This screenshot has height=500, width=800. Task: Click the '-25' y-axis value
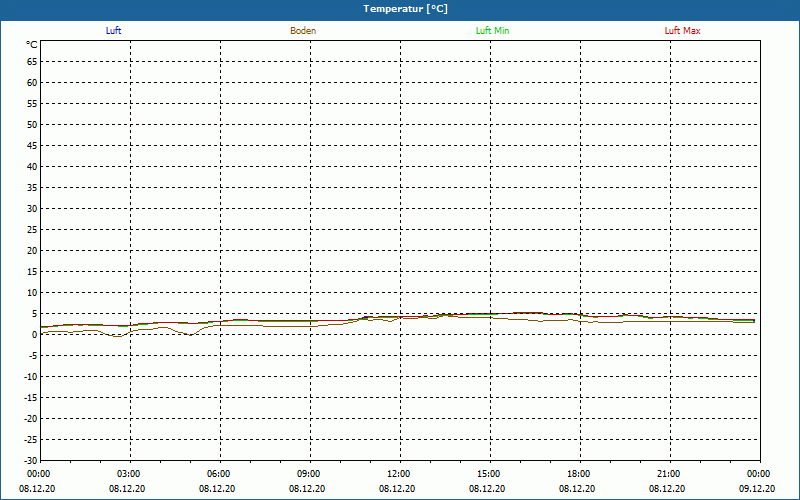32,440
